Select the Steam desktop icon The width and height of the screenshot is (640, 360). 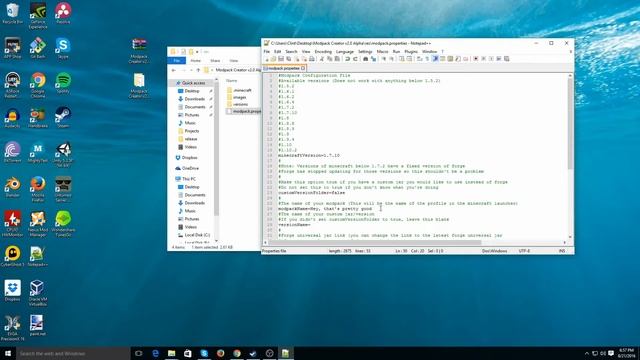pyautogui.click(x=63, y=118)
